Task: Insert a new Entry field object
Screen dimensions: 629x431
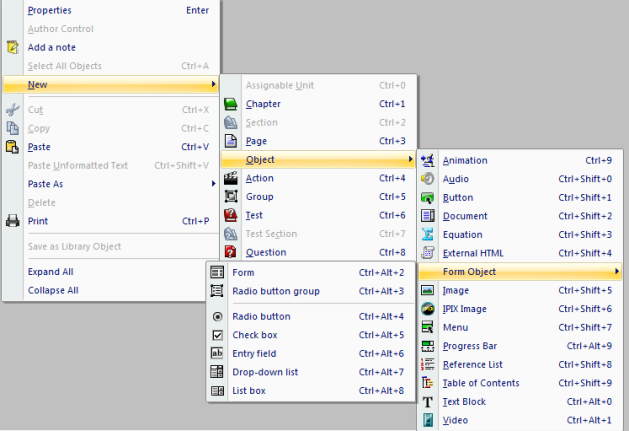Action: click(254, 354)
